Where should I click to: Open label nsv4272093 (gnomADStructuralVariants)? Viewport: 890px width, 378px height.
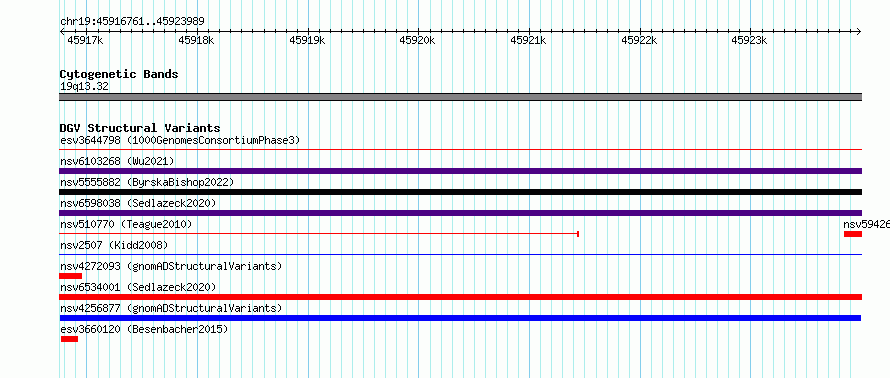pos(171,266)
